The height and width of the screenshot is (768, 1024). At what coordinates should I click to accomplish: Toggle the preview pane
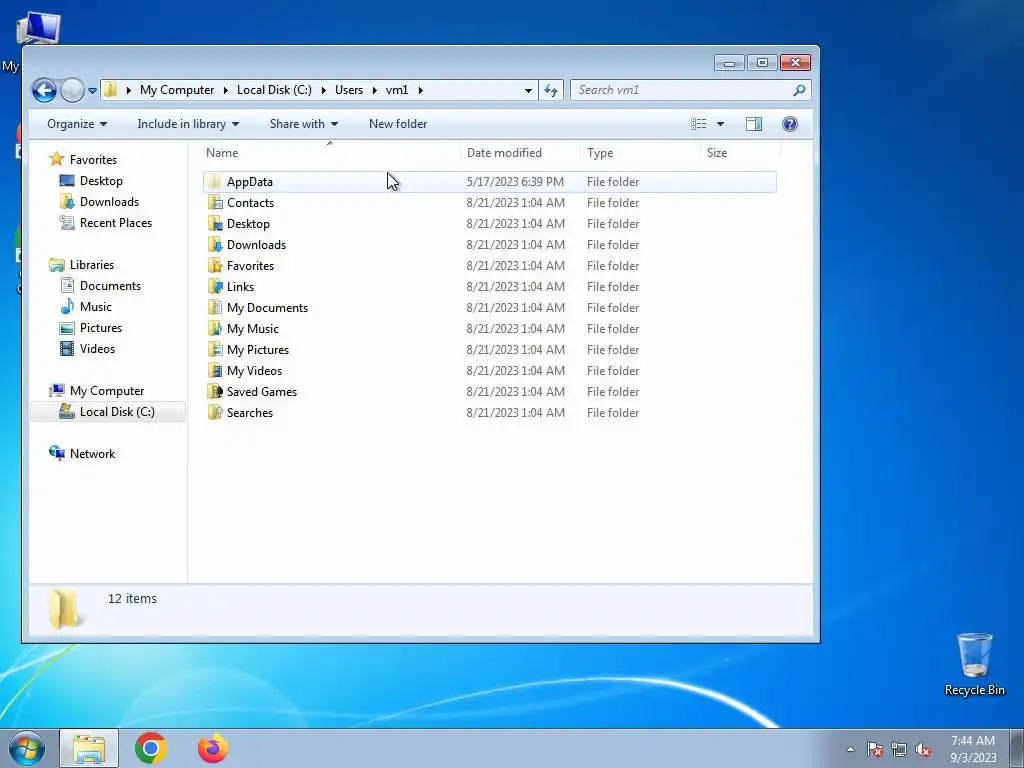click(754, 124)
